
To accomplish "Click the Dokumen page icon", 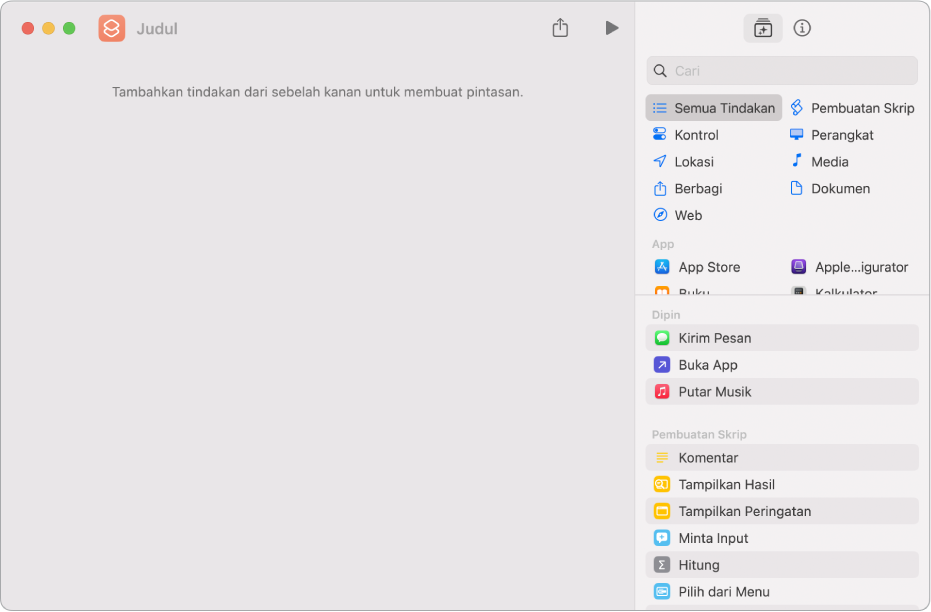I will [796, 188].
